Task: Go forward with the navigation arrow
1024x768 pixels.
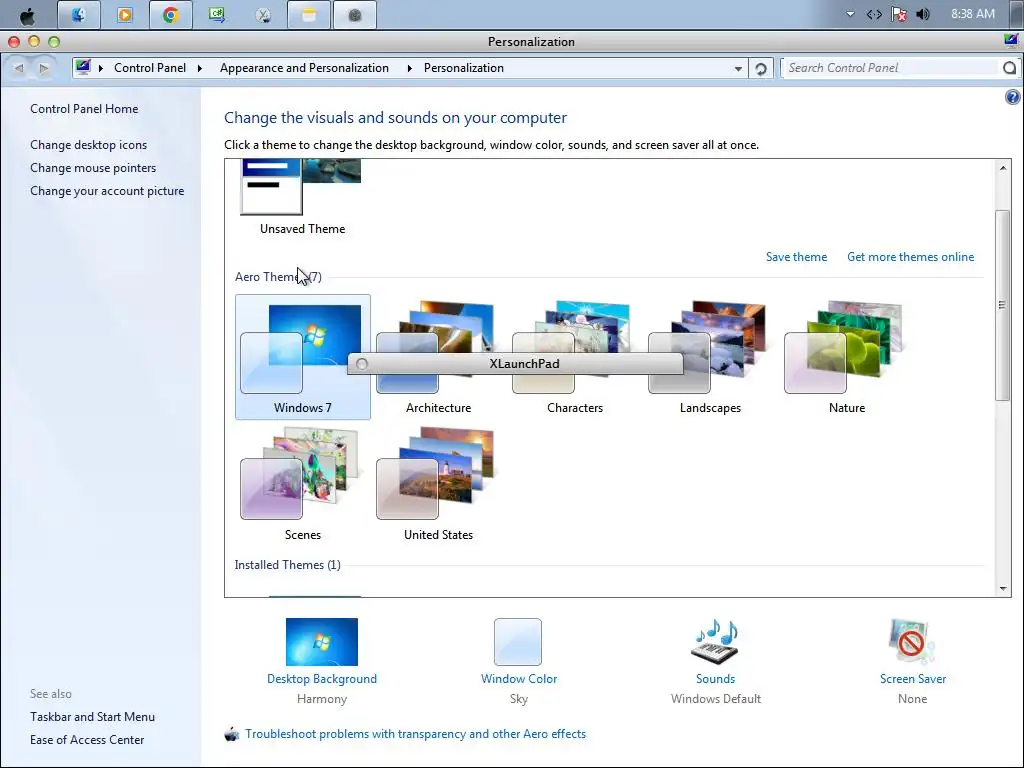Action: tap(43, 68)
